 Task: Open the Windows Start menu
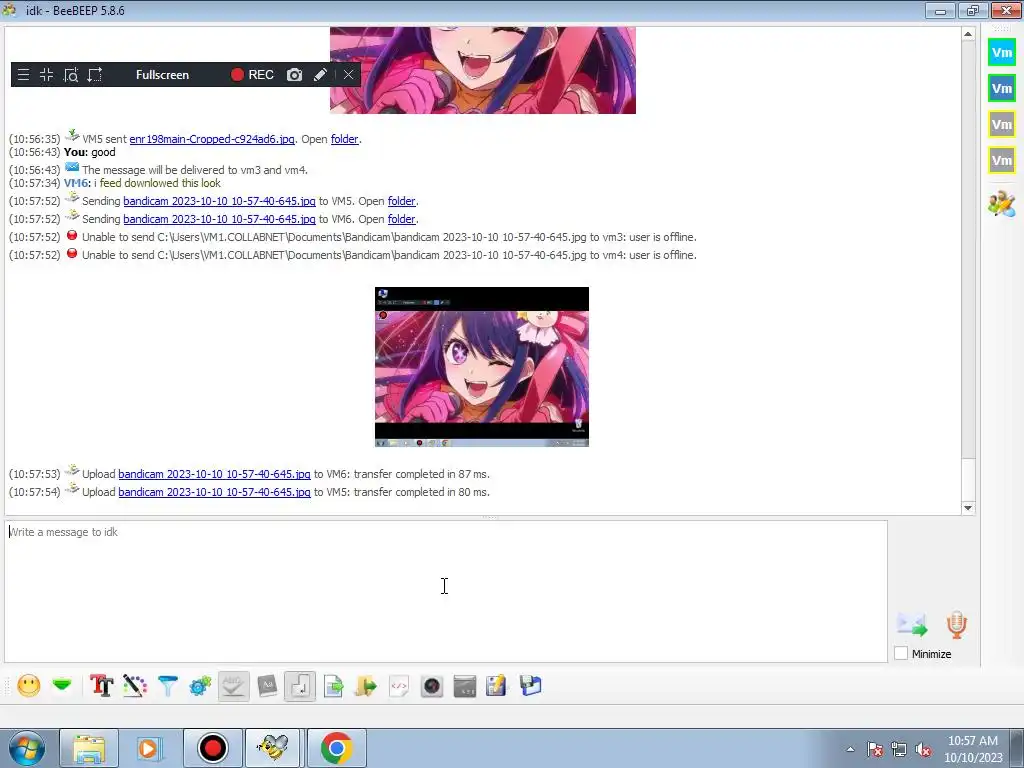27,748
